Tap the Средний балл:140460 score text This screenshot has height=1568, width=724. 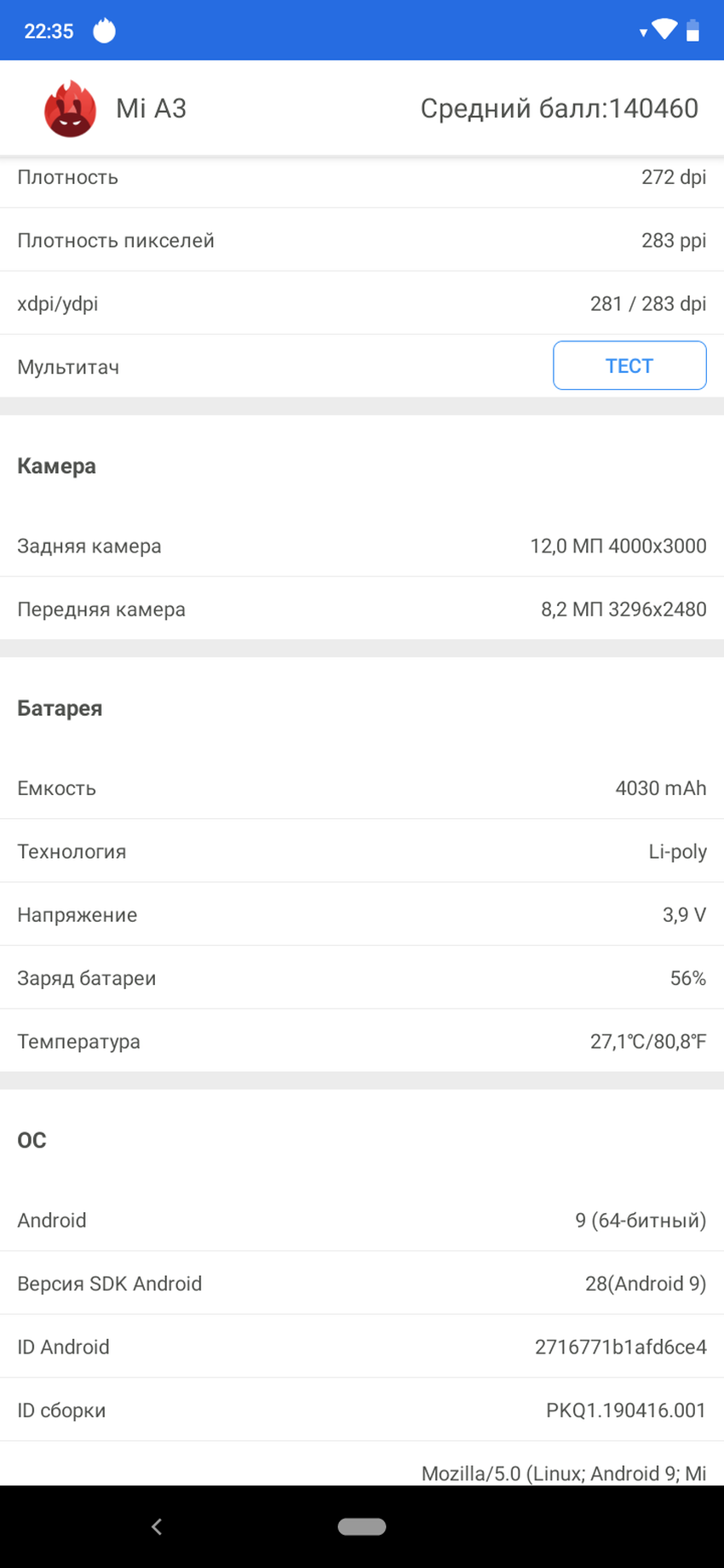(x=559, y=109)
